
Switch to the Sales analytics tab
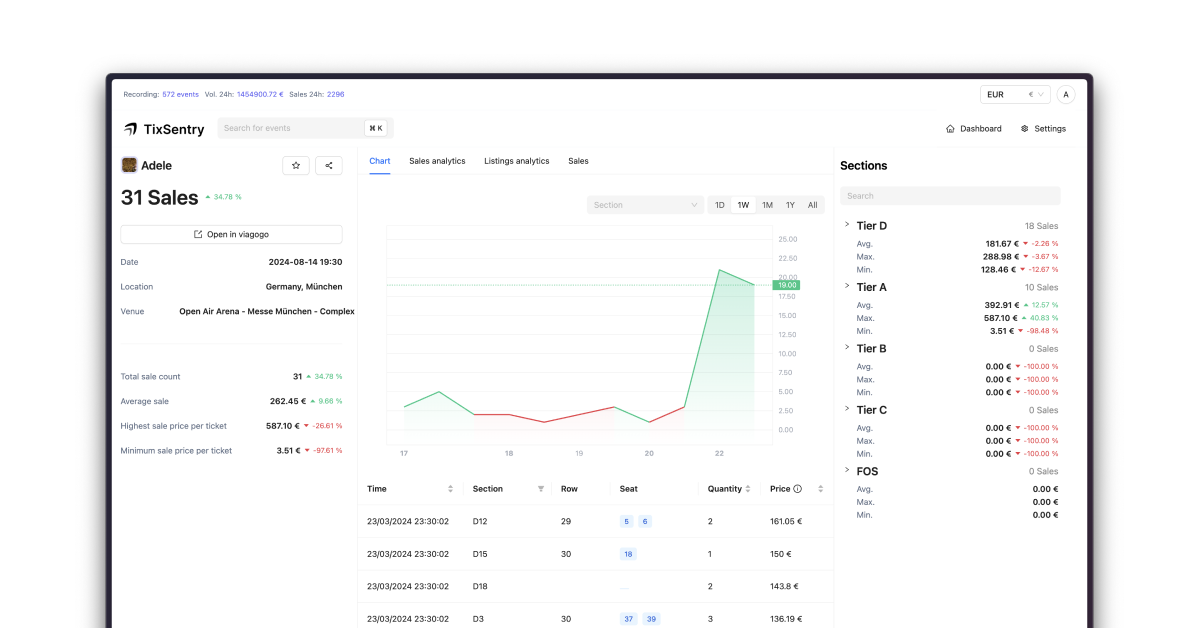[437, 161]
